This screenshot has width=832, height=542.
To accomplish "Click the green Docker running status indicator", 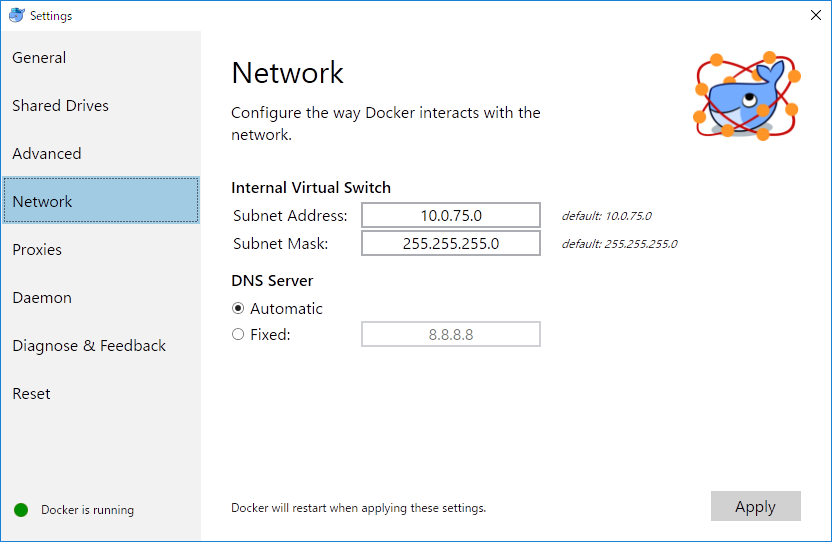I will pyautogui.click(x=21, y=510).
